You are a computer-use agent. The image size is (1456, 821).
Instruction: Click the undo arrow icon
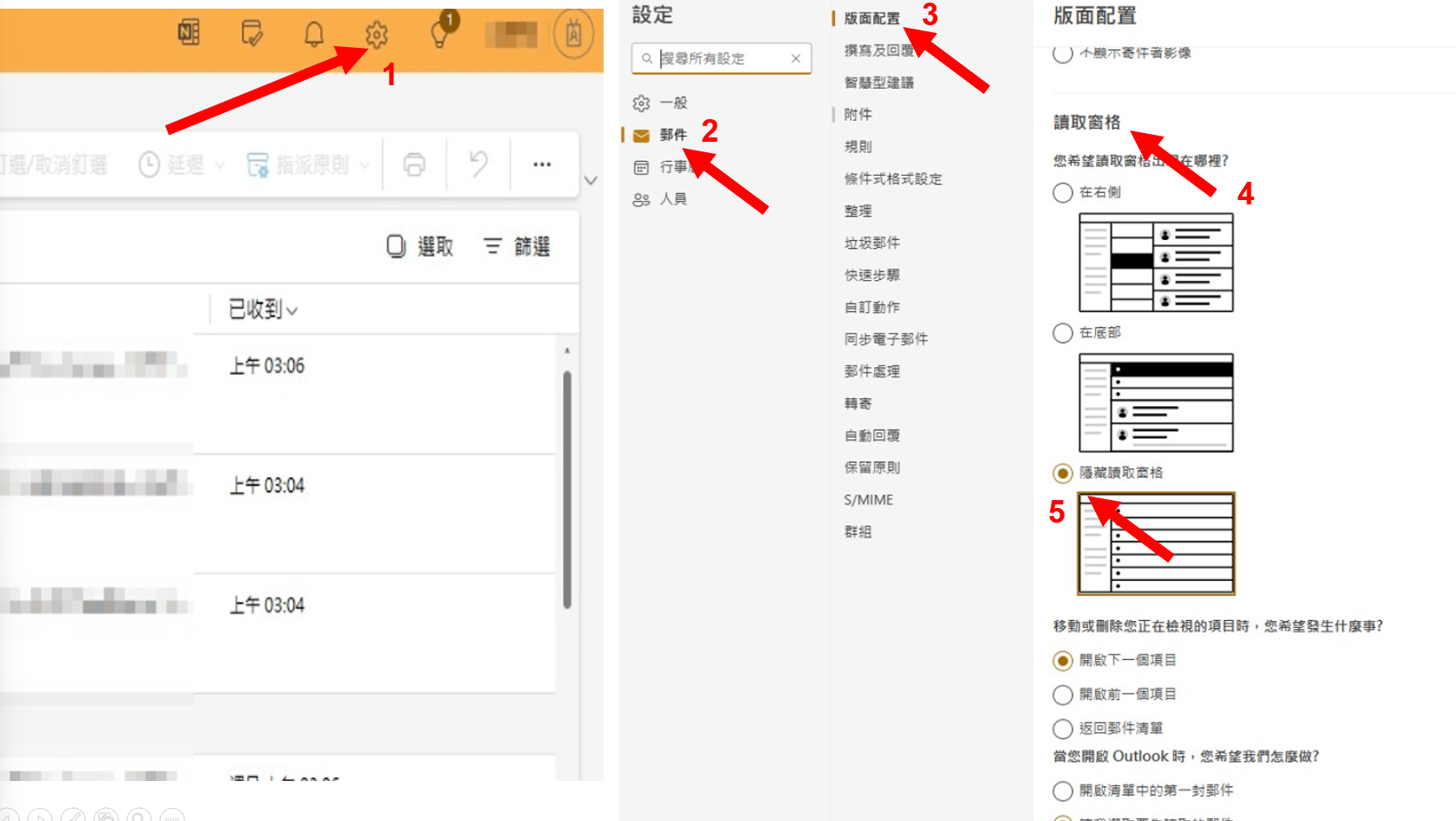[478, 164]
